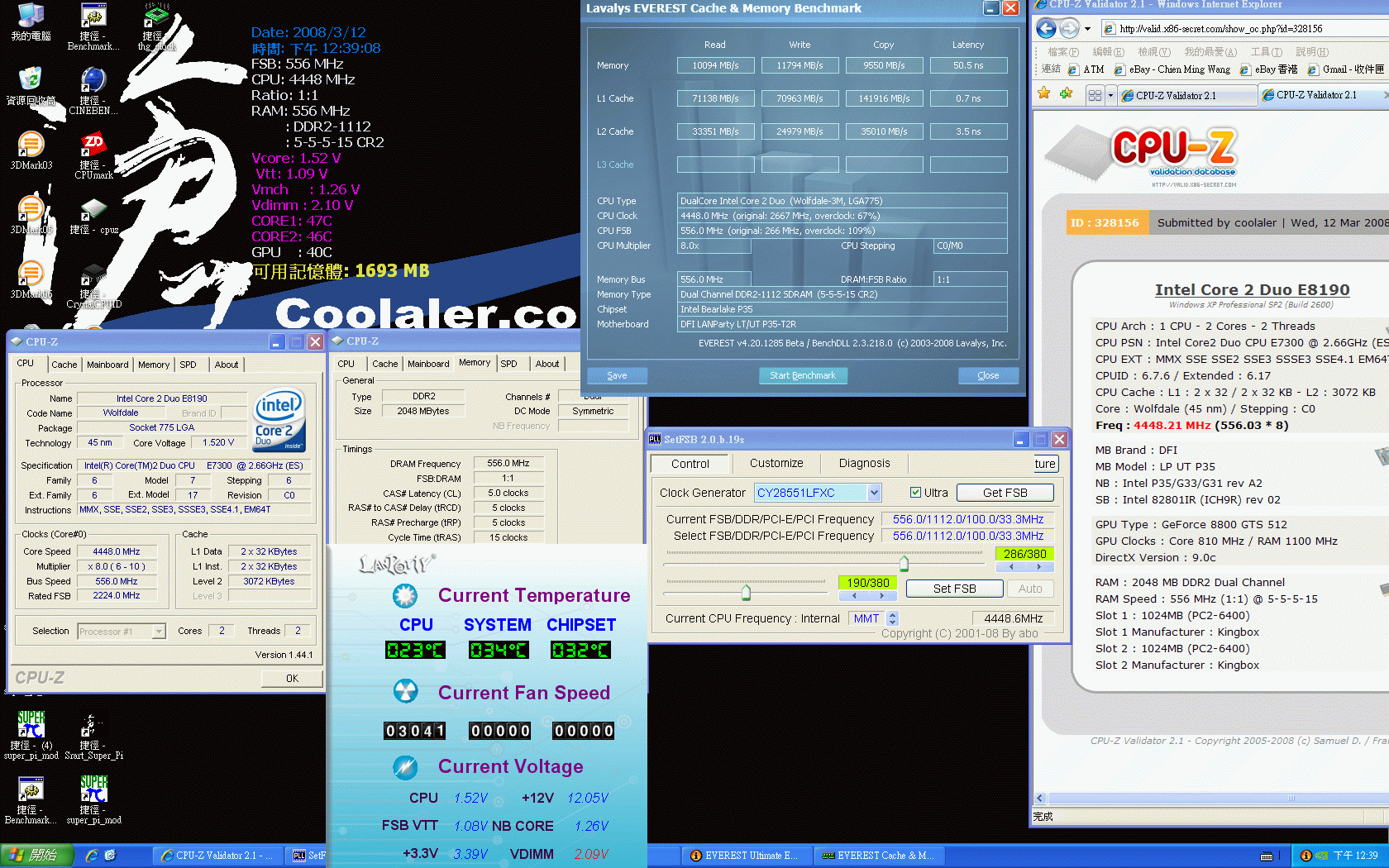Click the Get FSB button

click(1005, 493)
